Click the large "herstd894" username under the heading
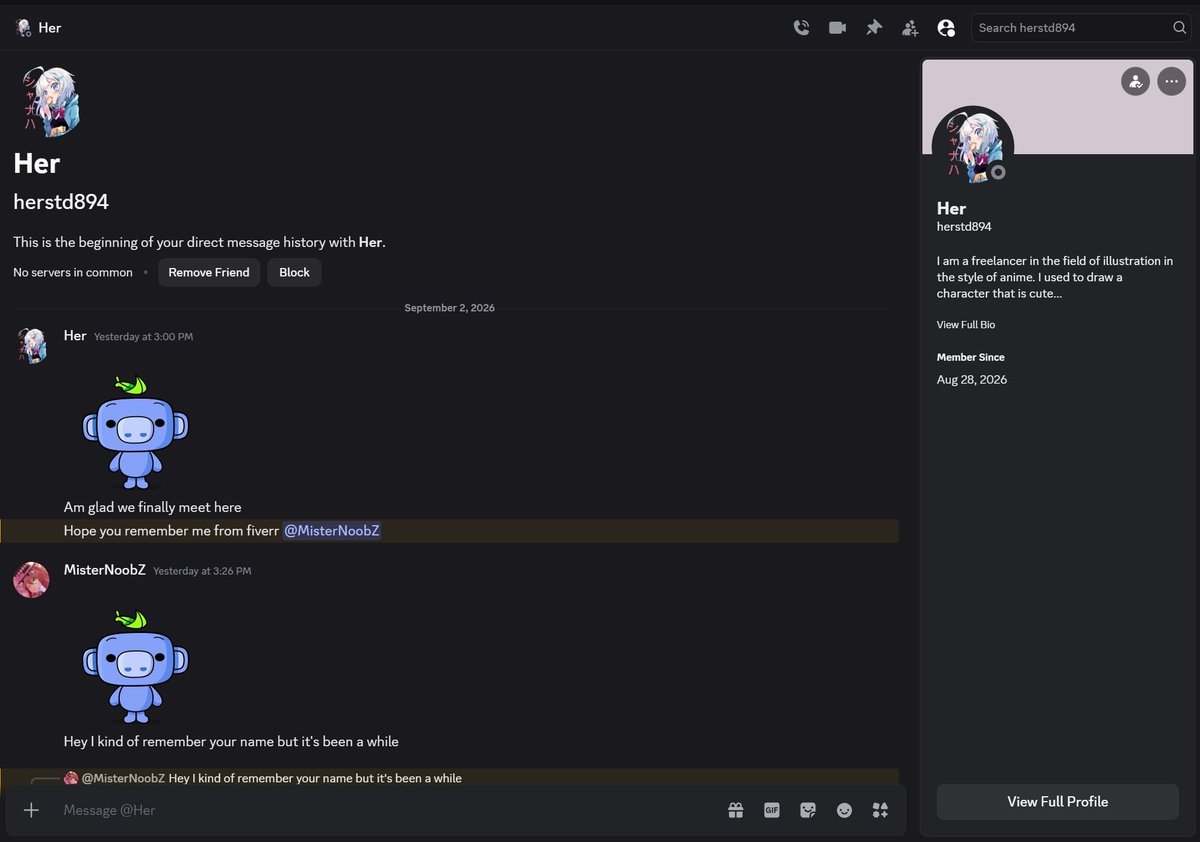The width and height of the screenshot is (1200, 842). click(x=61, y=202)
